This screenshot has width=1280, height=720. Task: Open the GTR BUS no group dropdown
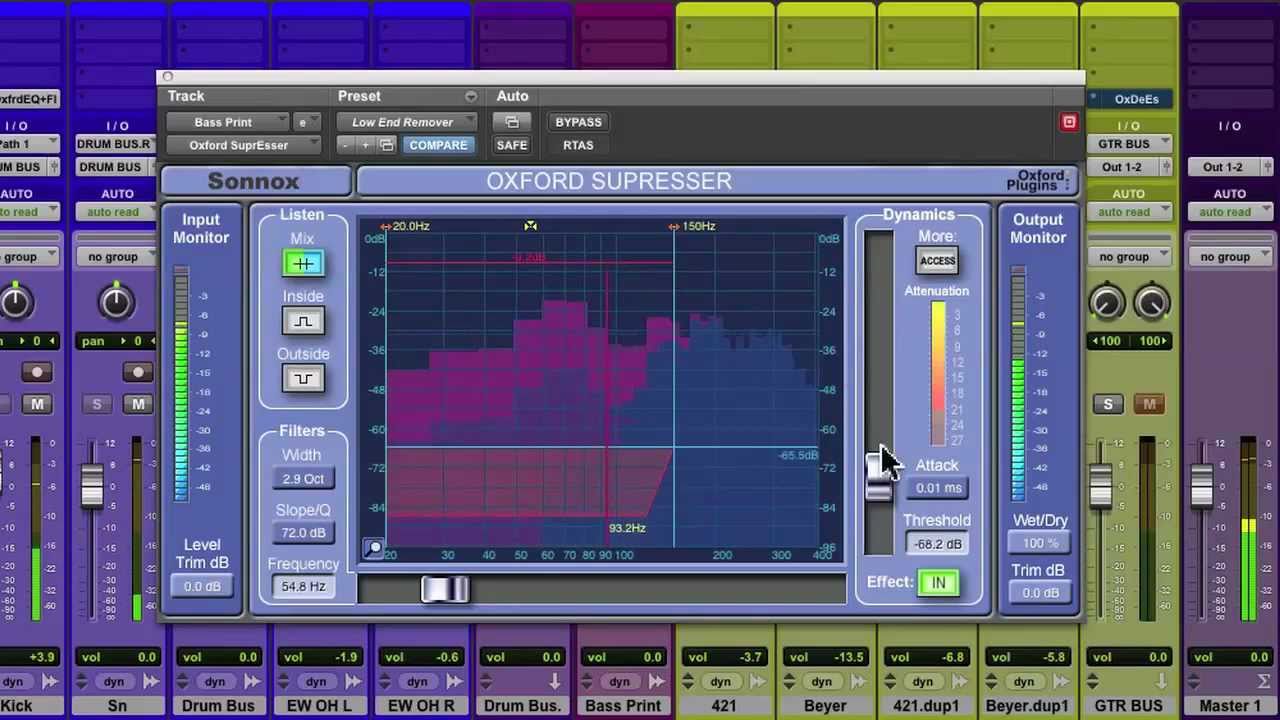pyautogui.click(x=1130, y=257)
